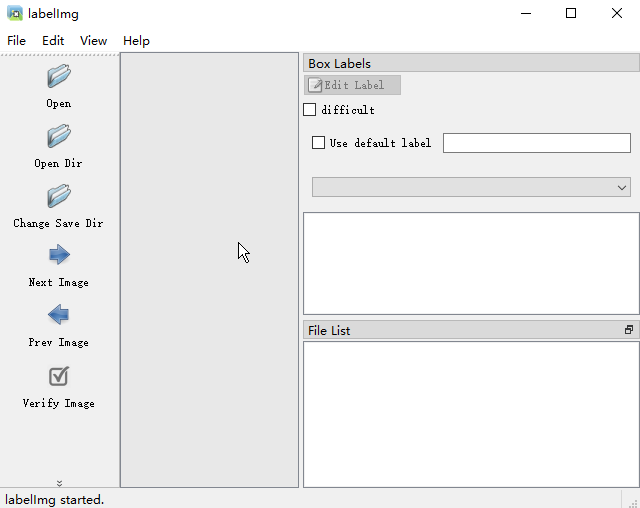Viewport: 640px width, 508px height.
Task: Maximize the labelImg window
Action: click(x=571, y=13)
